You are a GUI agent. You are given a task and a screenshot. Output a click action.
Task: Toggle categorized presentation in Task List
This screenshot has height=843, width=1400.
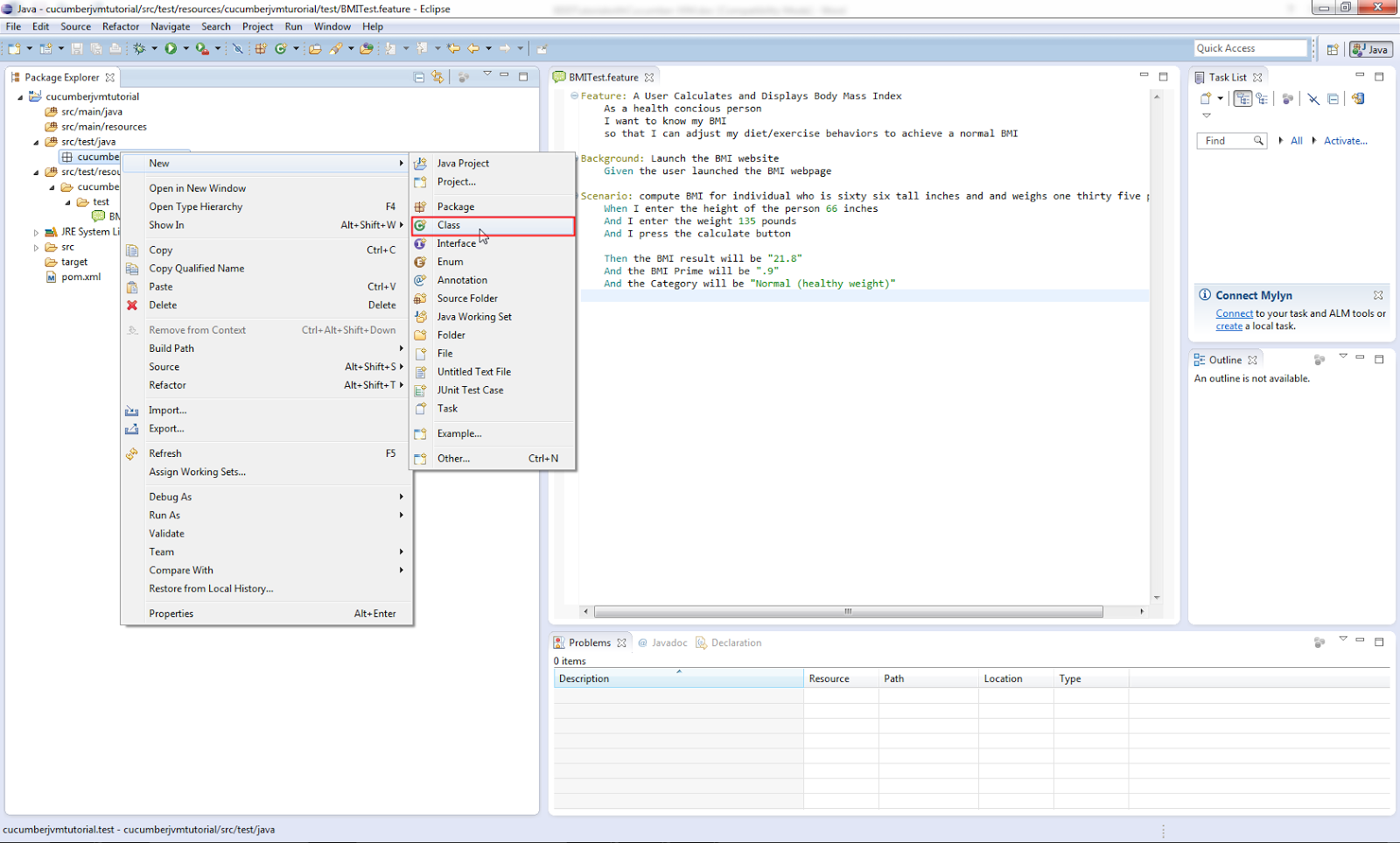[1243, 99]
